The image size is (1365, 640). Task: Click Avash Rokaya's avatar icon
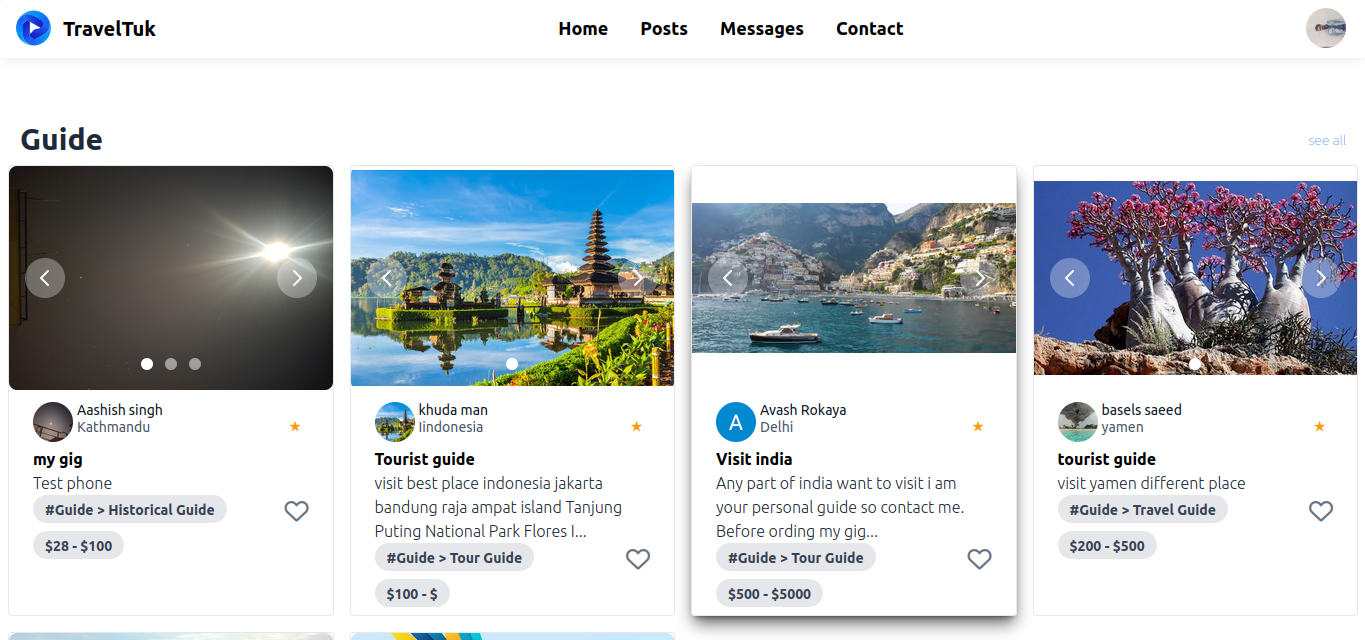[735, 422]
